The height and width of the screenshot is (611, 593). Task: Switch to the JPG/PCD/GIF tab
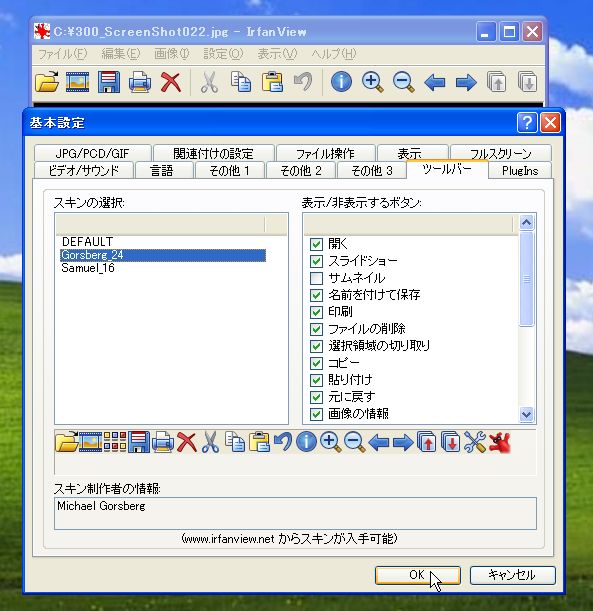(92, 153)
